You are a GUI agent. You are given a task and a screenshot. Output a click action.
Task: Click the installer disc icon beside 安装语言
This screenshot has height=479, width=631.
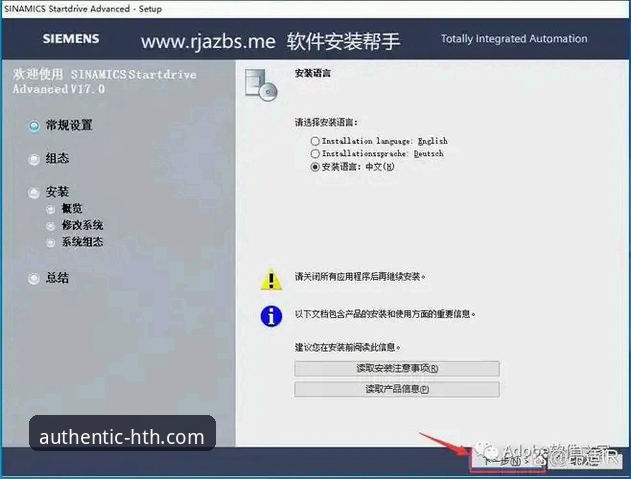tap(261, 85)
